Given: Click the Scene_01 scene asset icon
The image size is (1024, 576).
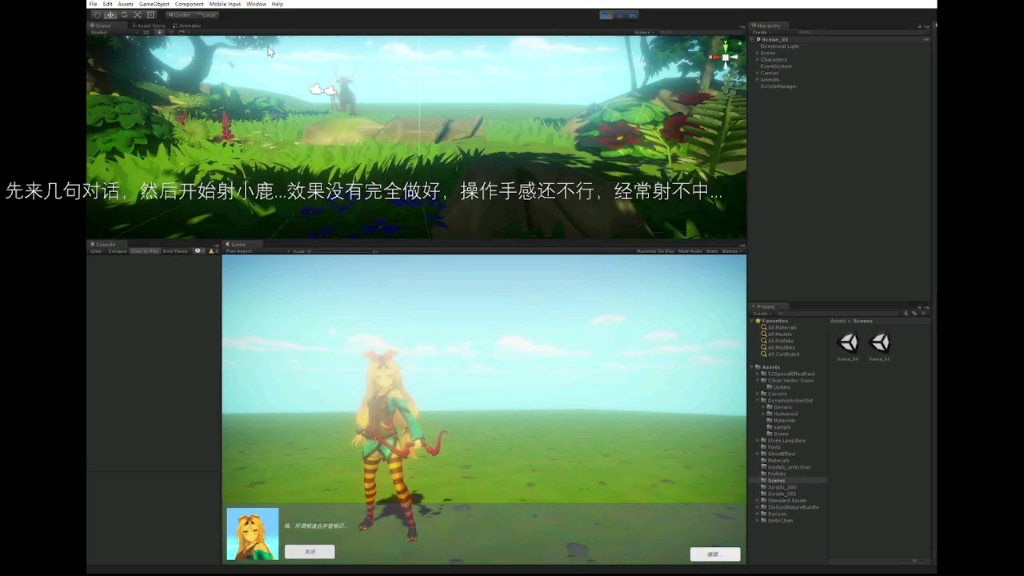Looking at the screenshot, I should tap(879, 343).
